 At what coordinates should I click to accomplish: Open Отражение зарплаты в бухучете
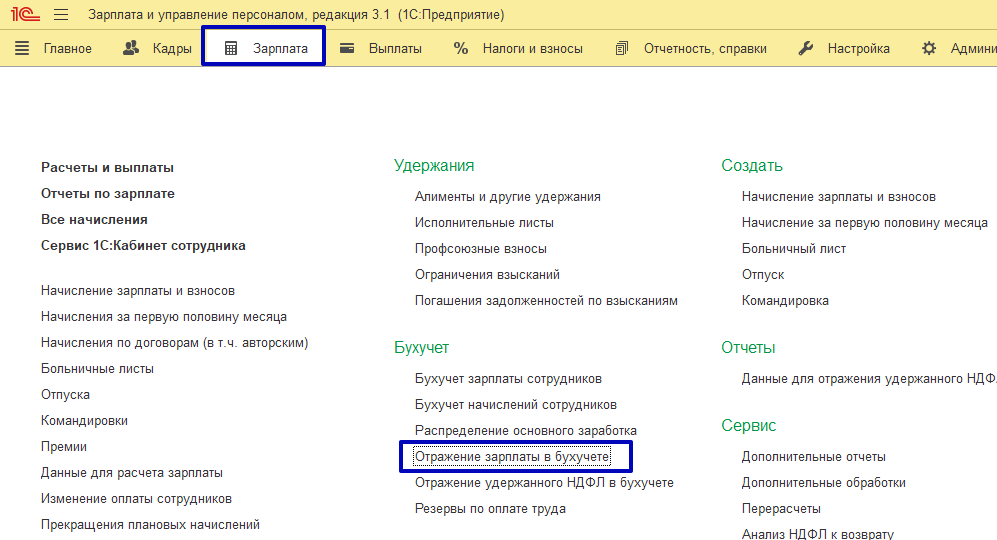pyautogui.click(x=512, y=457)
